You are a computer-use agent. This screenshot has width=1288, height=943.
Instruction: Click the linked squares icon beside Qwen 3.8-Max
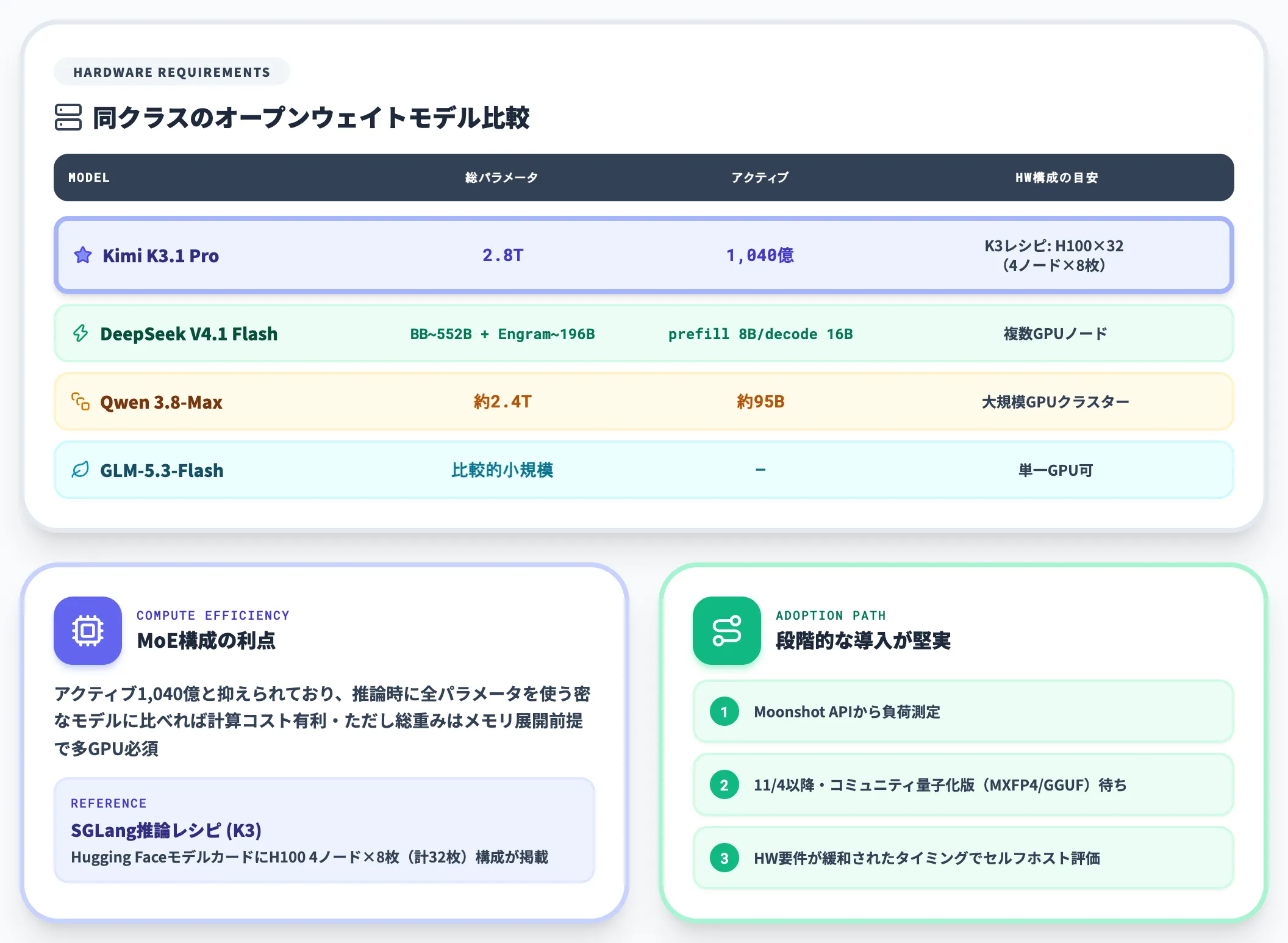tap(80, 401)
